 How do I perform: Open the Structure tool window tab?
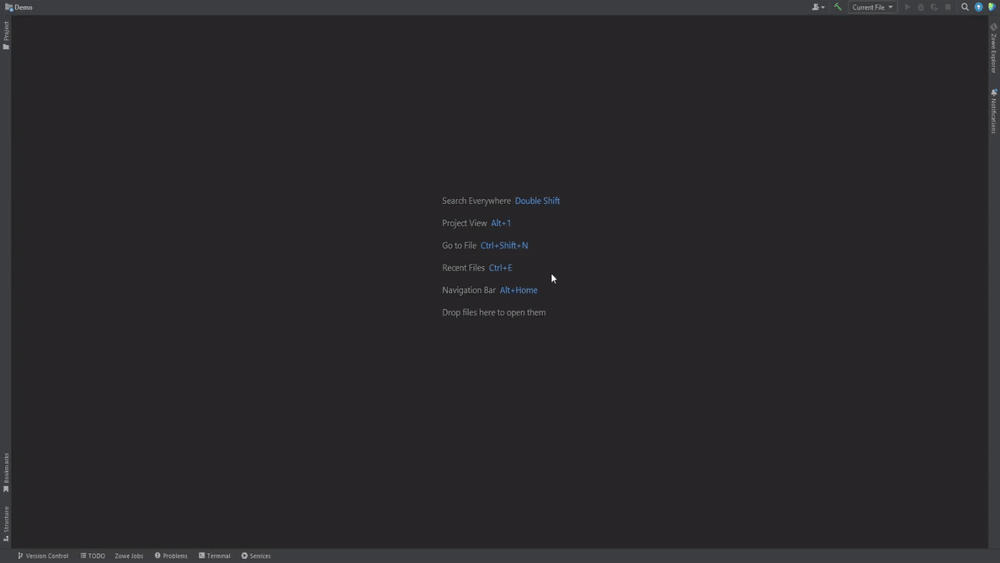click(6, 523)
